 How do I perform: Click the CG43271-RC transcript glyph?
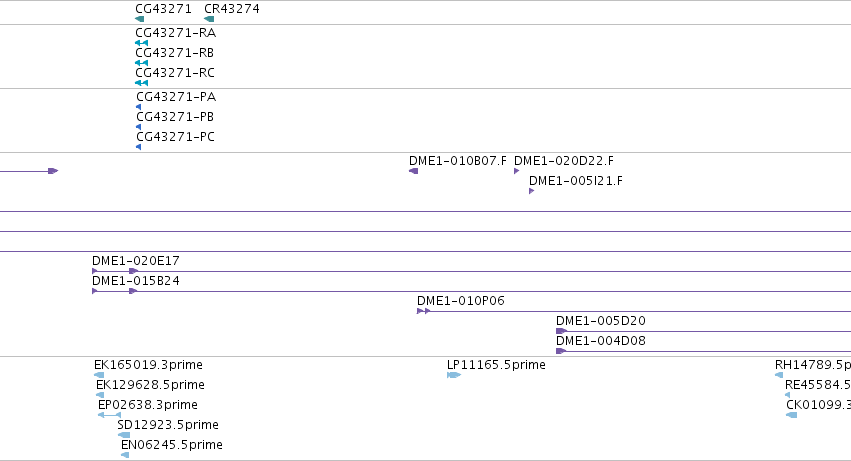click(141, 83)
